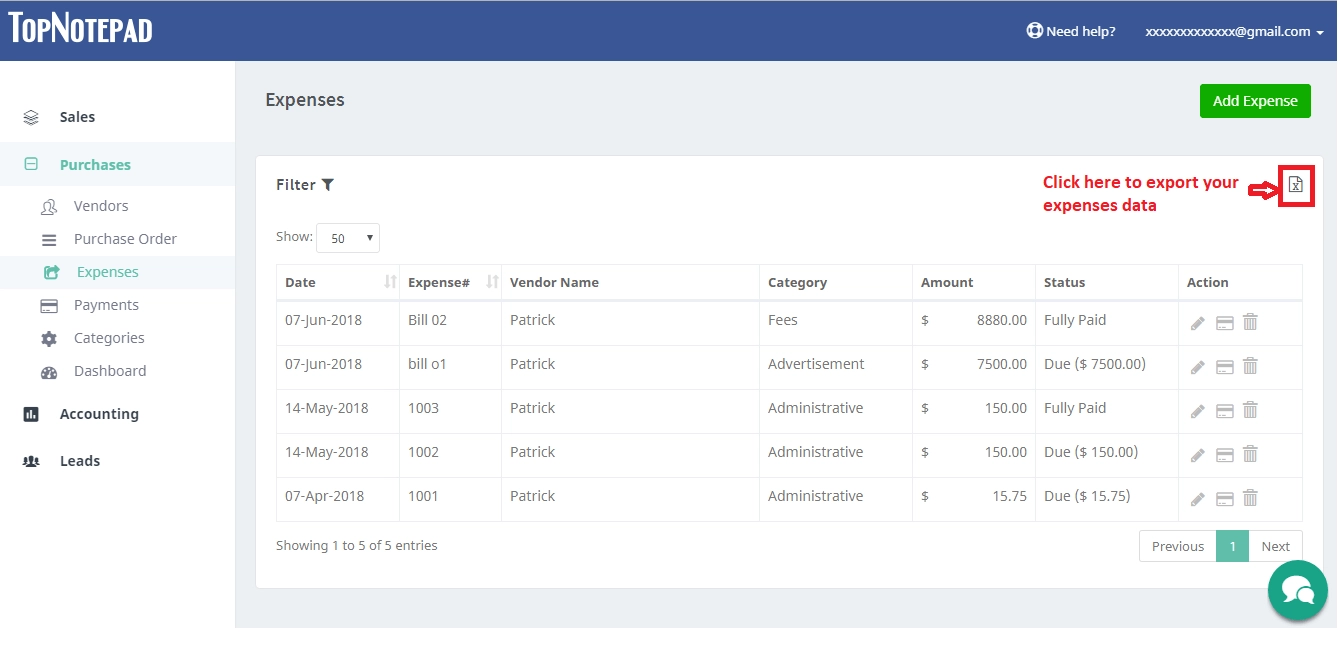Click the Vendors person icon
This screenshot has height=660, width=1340.
click(x=49, y=206)
